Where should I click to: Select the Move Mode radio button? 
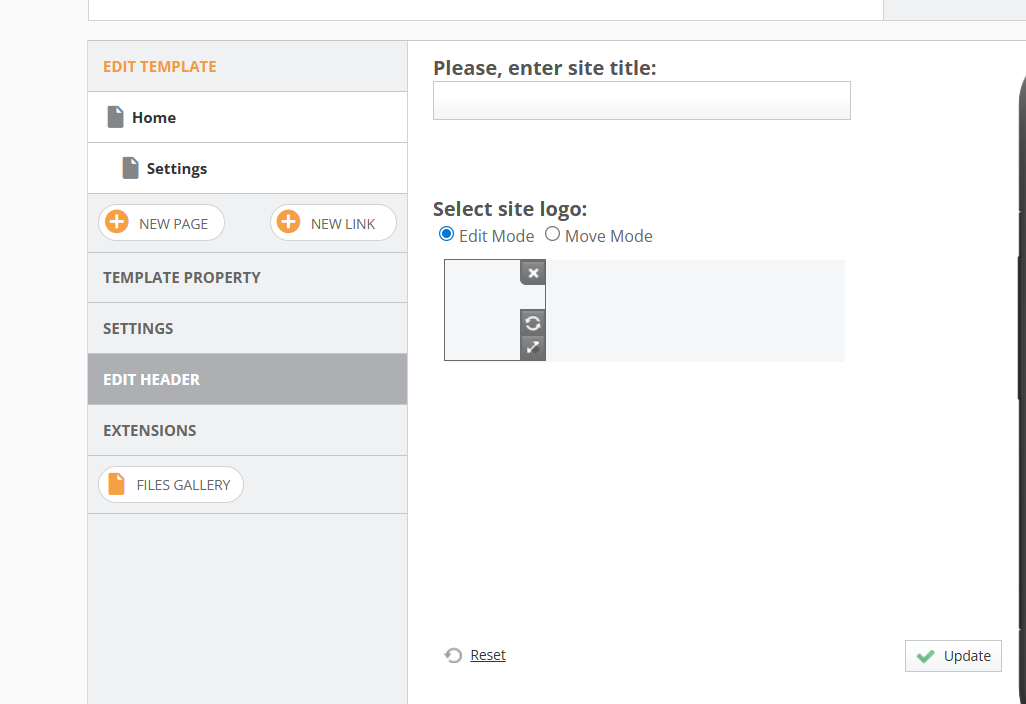[x=552, y=234]
